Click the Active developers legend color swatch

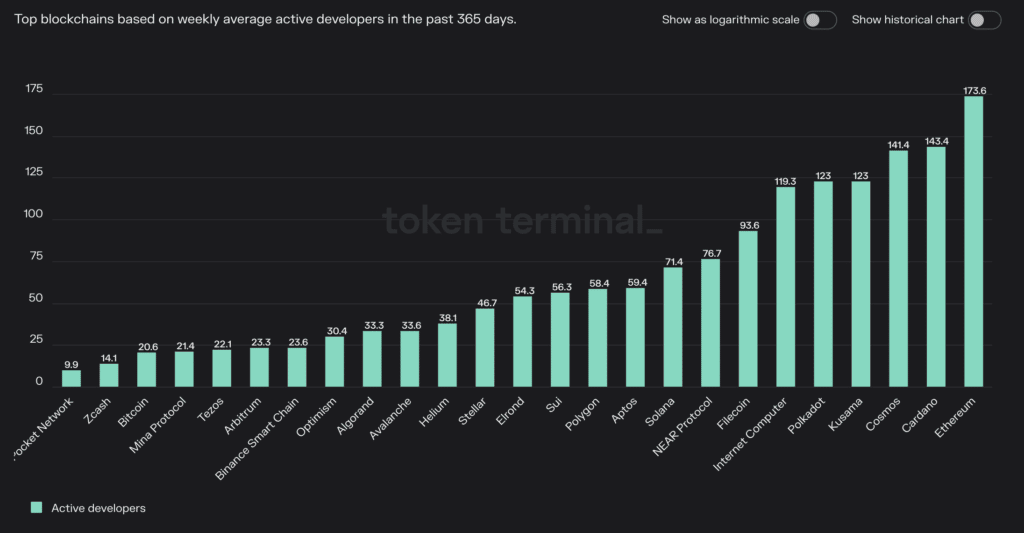(x=36, y=508)
